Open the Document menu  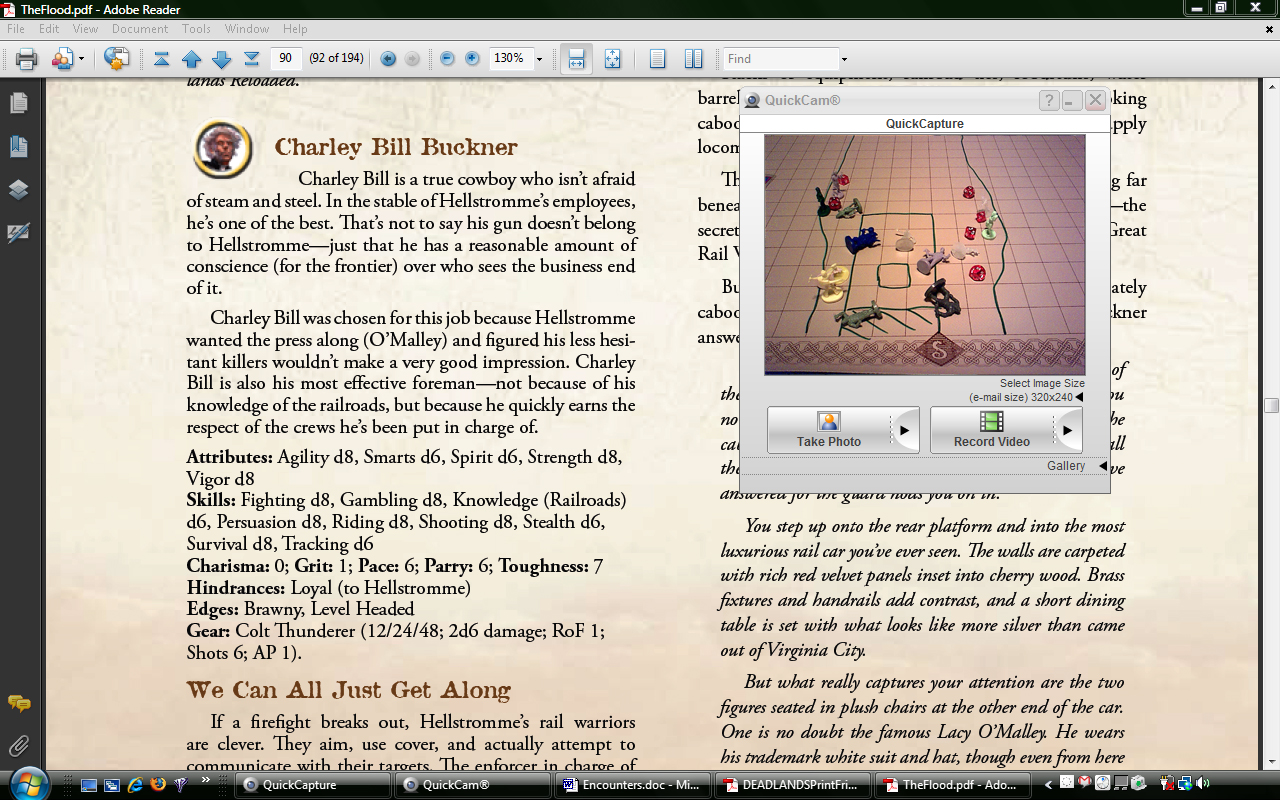click(140, 29)
